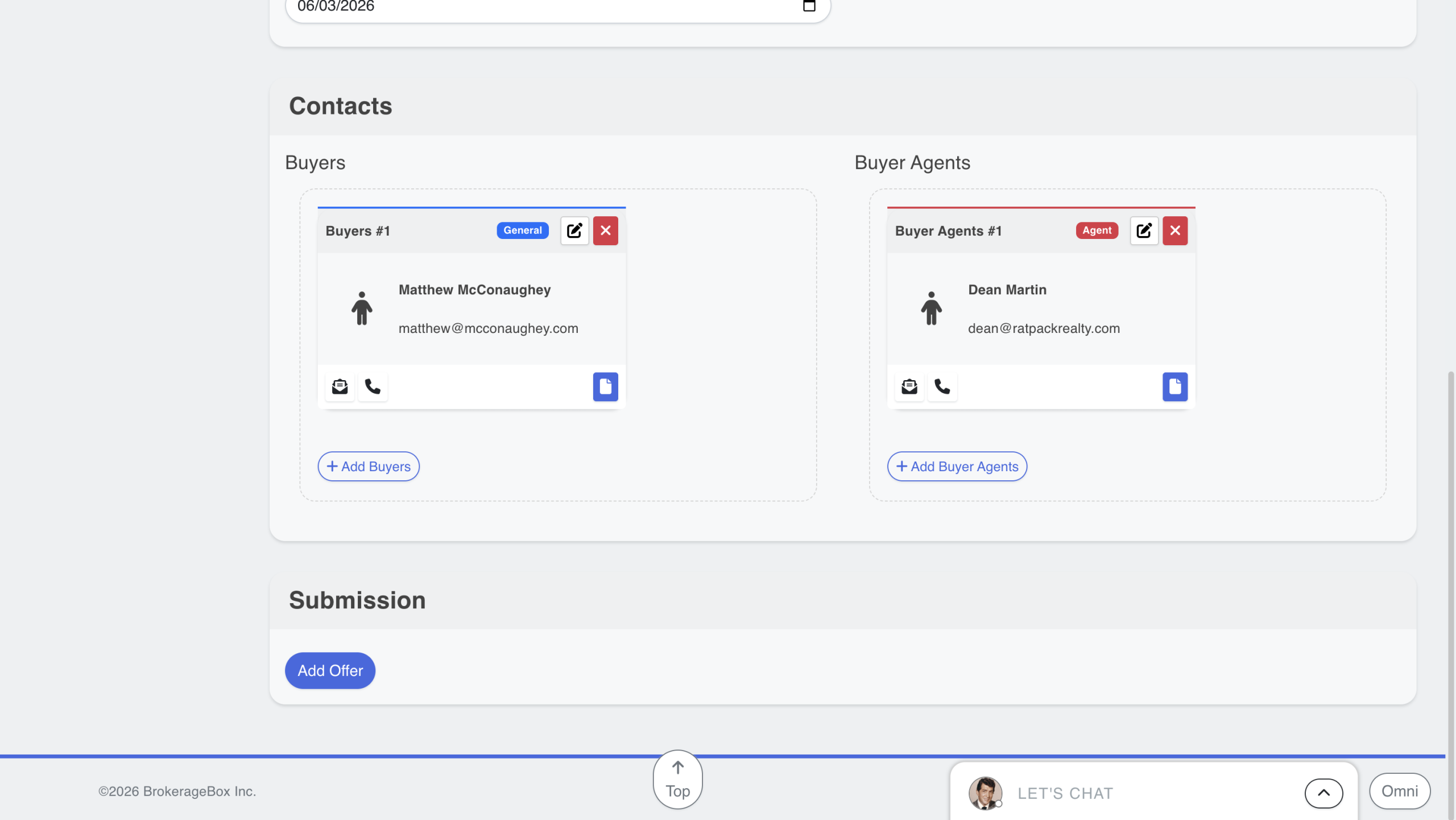This screenshot has width=1456, height=820.
Task: Jump back up with the Top button
Action: [678, 780]
